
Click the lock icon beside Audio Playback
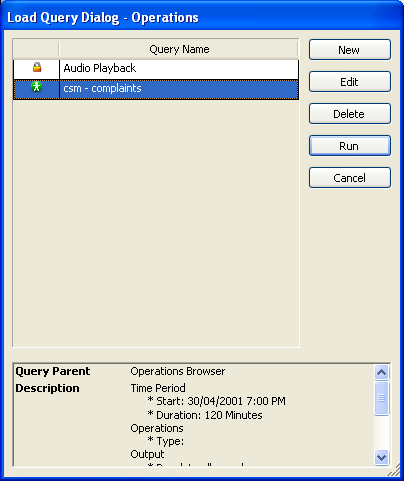(37, 67)
